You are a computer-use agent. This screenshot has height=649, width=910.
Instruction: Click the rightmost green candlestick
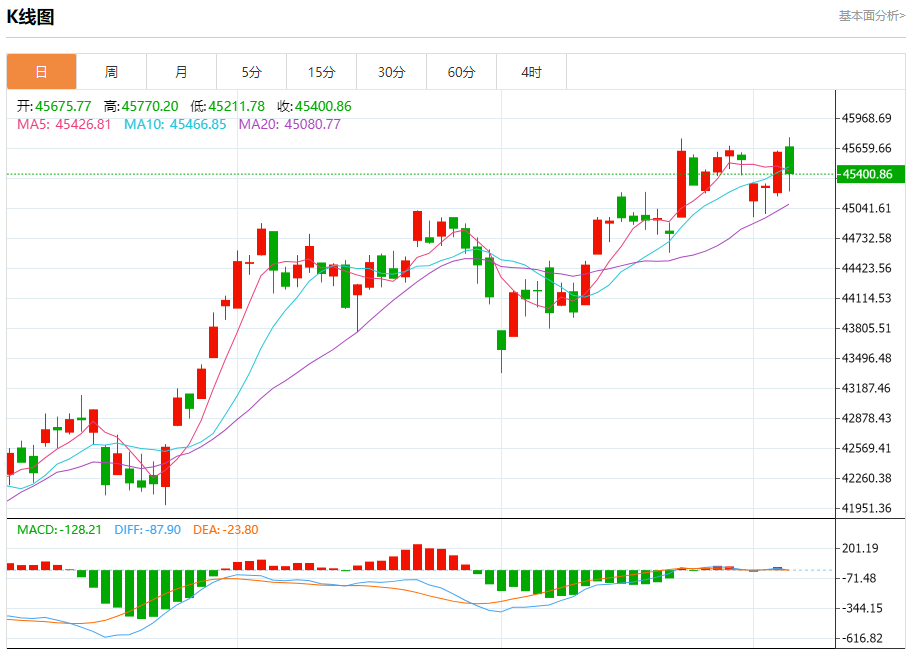pyautogui.click(x=789, y=160)
